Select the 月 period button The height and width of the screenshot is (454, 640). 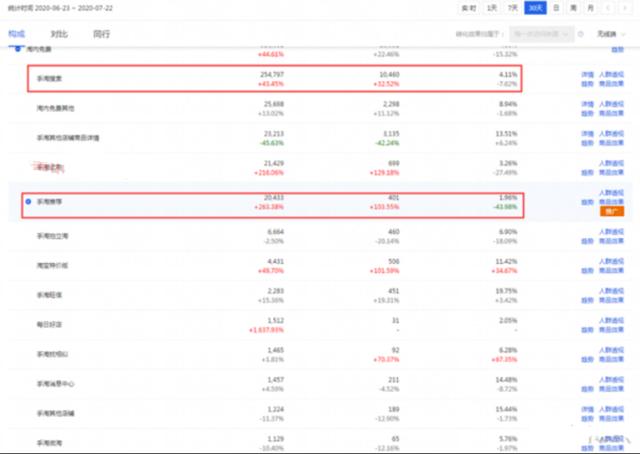(590, 8)
